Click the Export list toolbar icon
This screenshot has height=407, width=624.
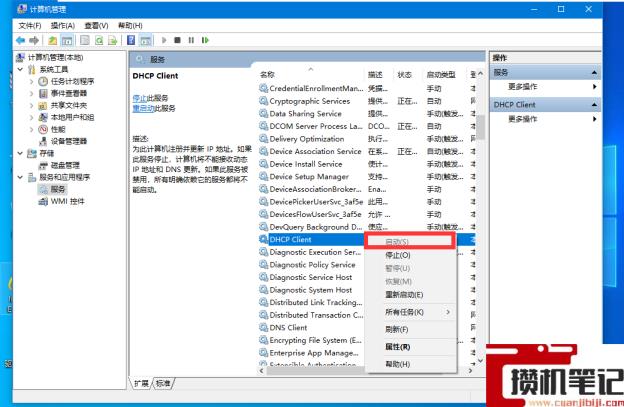(113, 40)
